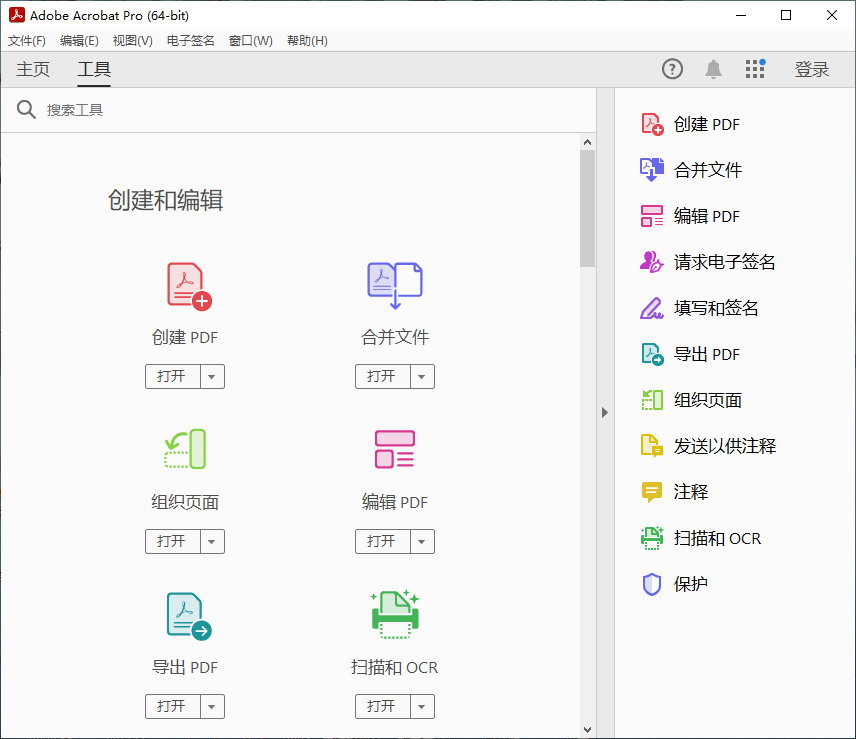Click the vertical scrollbar down arrow

pyautogui.click(x=587, y=730)
